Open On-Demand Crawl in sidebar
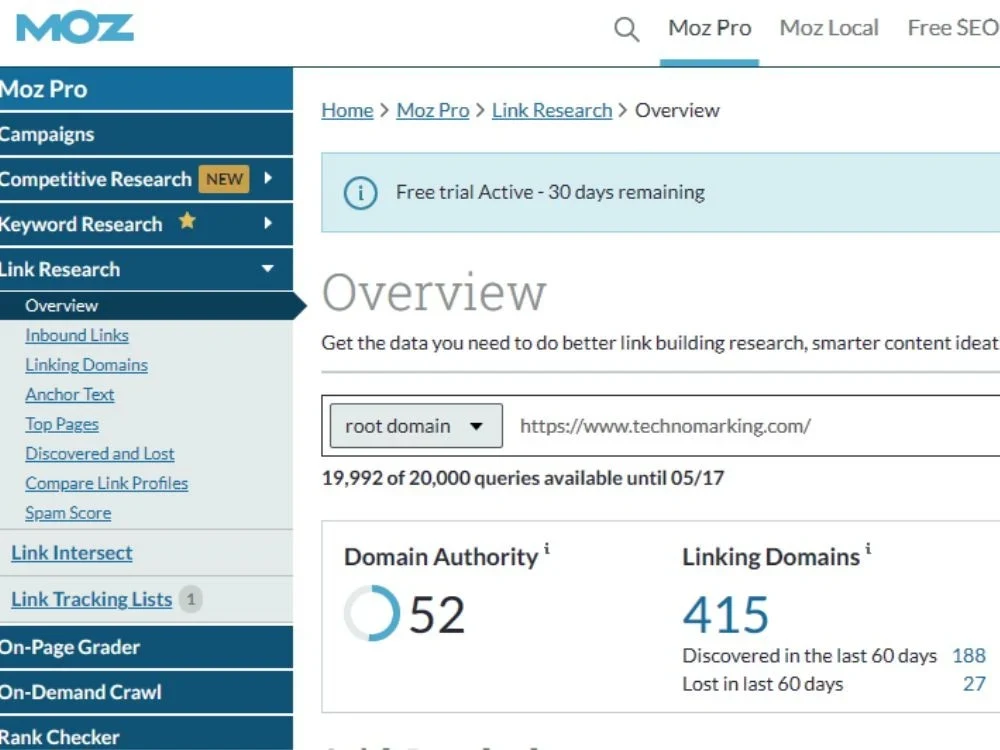The image size is (1000, 750). coord(146,692)
